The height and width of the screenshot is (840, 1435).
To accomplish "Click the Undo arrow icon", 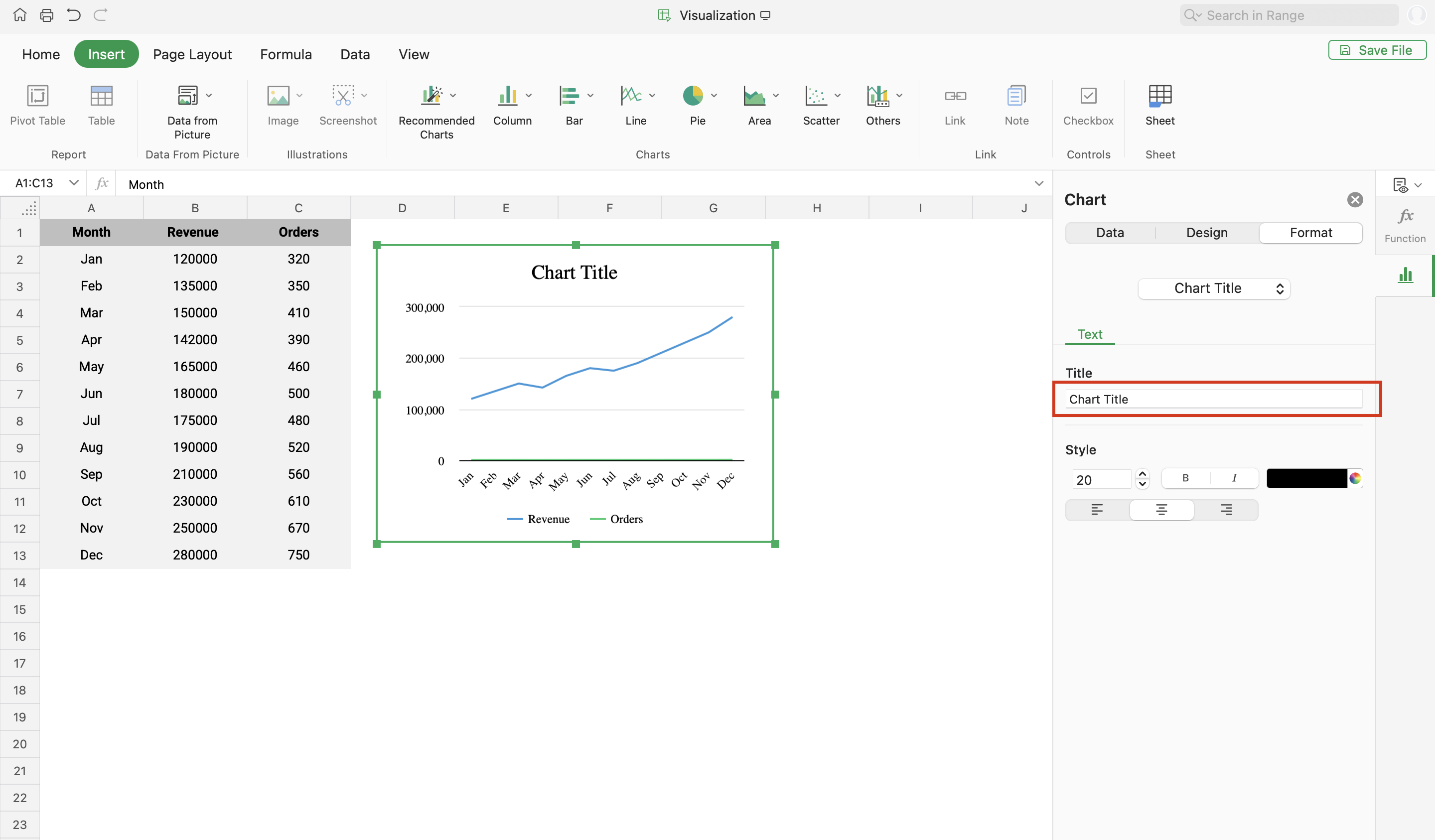I will click(73, 15).
